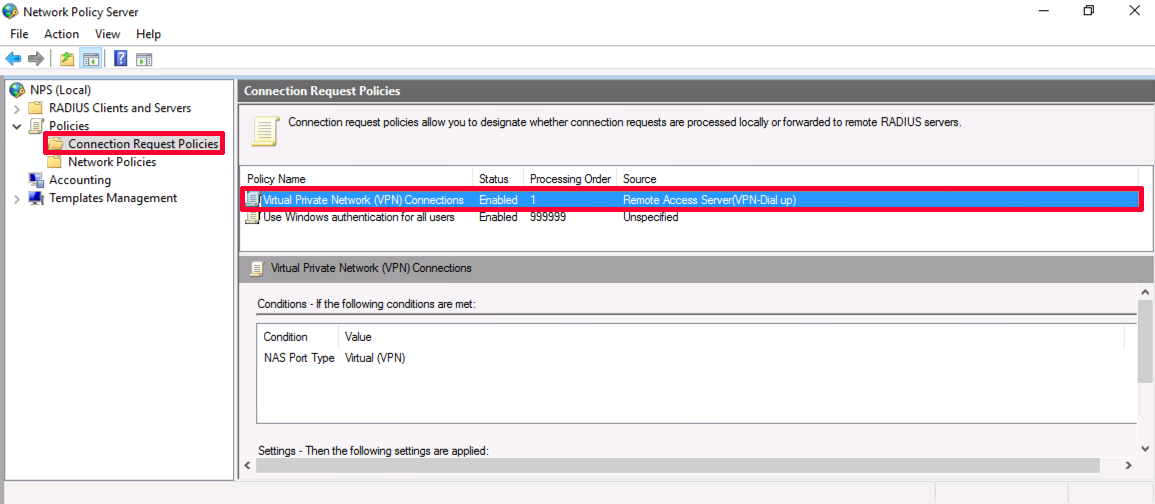The width and height of the screenshot is (1155, 504).
Task: Click the horizontal scrollbar thumb
Action: pos(677,466)
